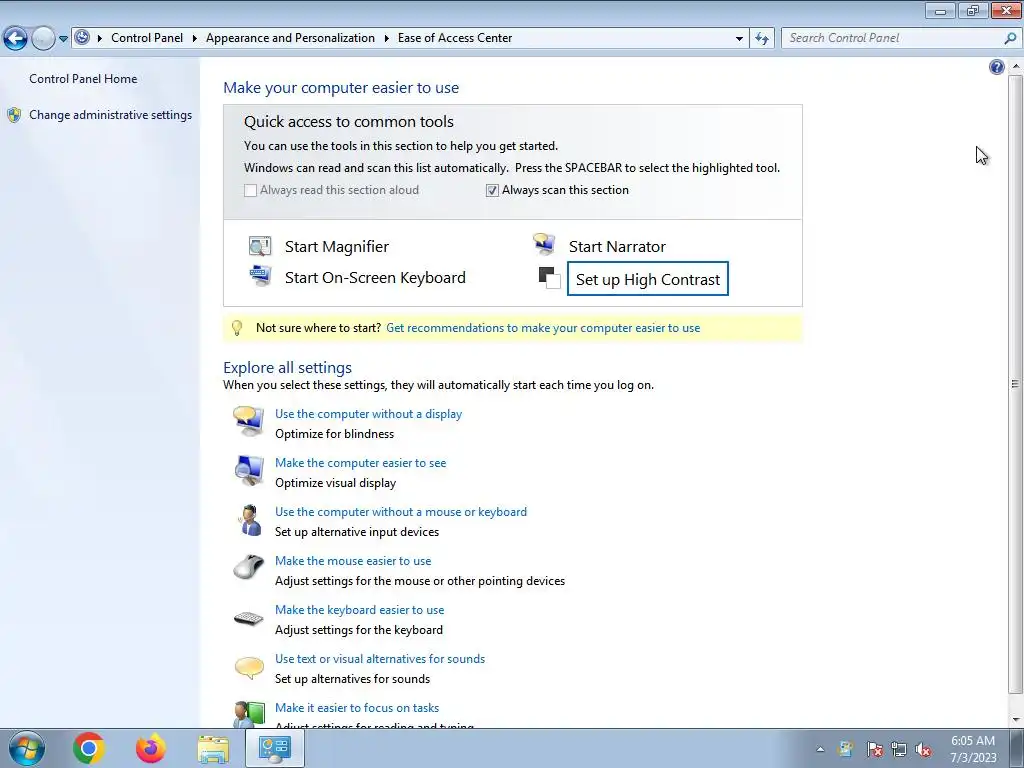Launch Google Chrome from the taskbar
Image resolution: width=1024 pixels, height=768 pixels.
[x=89, y=748]
